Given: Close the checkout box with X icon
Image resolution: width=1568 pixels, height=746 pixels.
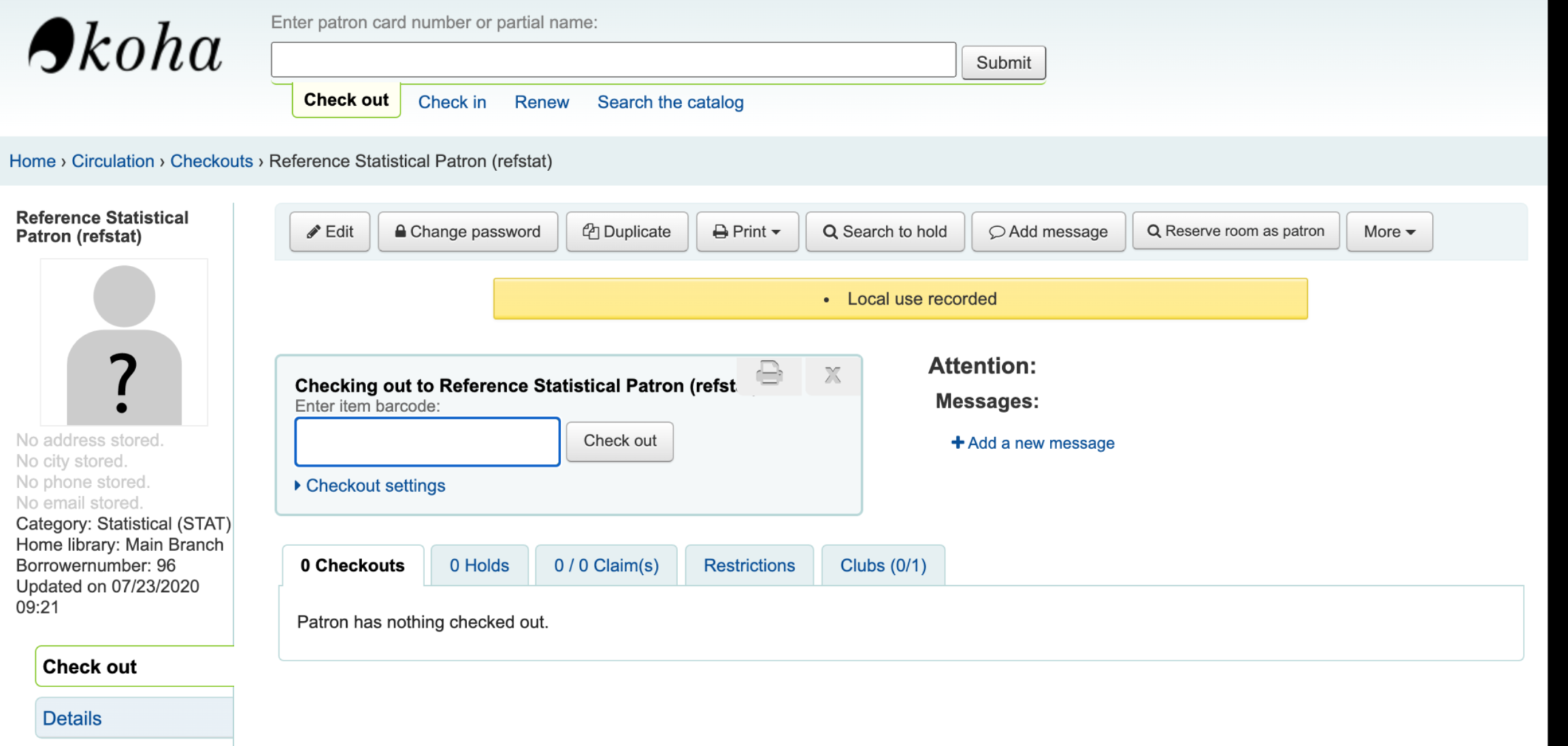Looking at the screenshot, I should (832, 375).
